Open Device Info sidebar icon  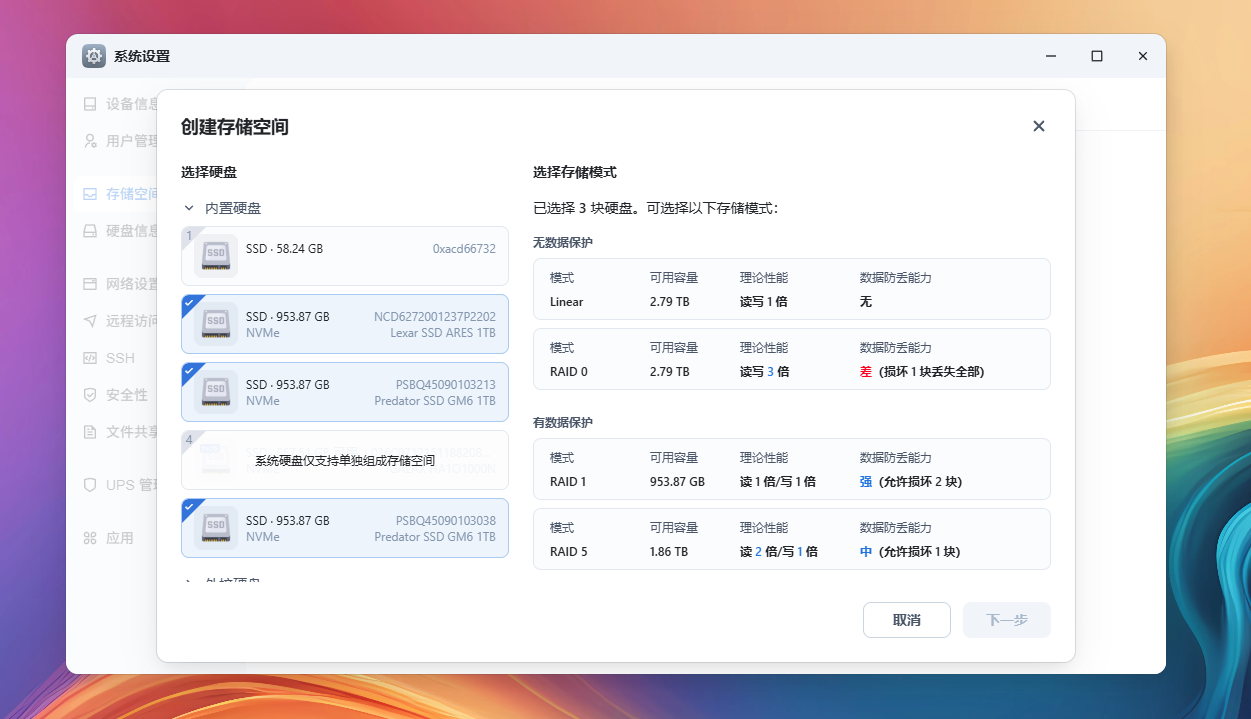point(90,104)
